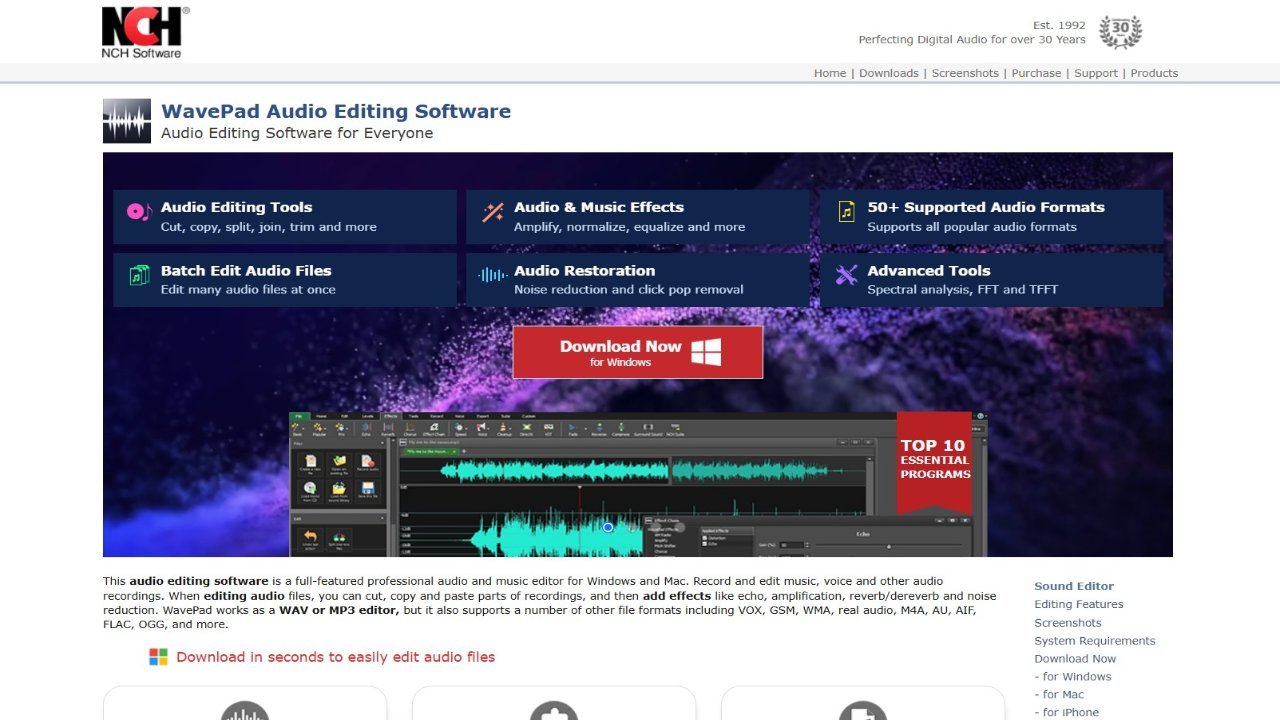Screen dimensions: 1280x720
Task: Open the Sound Editor sidebar link
Action: pos(1074,586)
